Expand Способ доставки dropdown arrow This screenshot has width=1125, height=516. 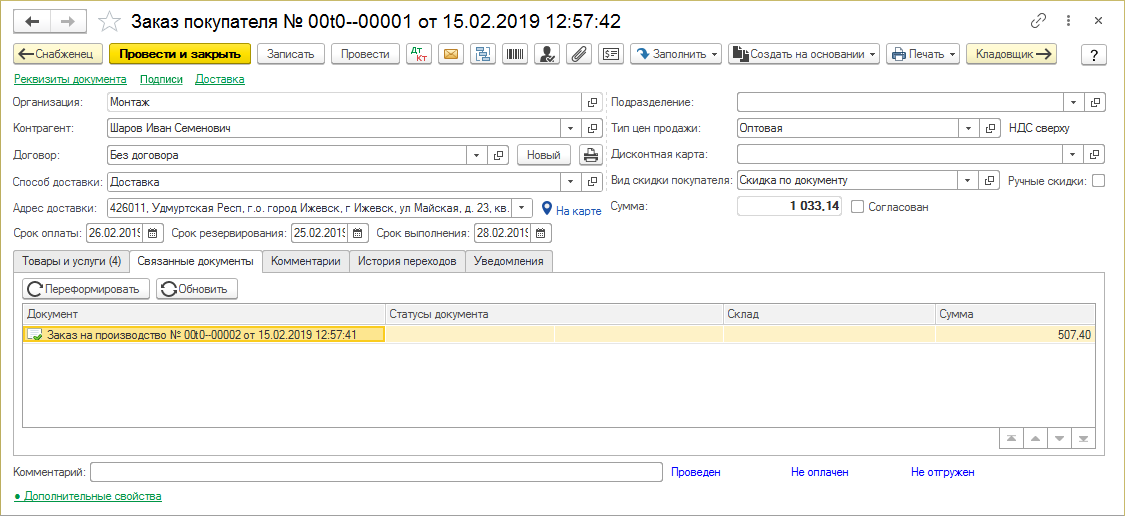pos(571,182)
